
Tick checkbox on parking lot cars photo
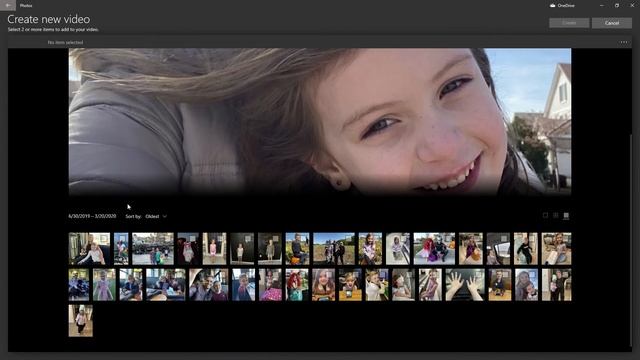(169, 237)
